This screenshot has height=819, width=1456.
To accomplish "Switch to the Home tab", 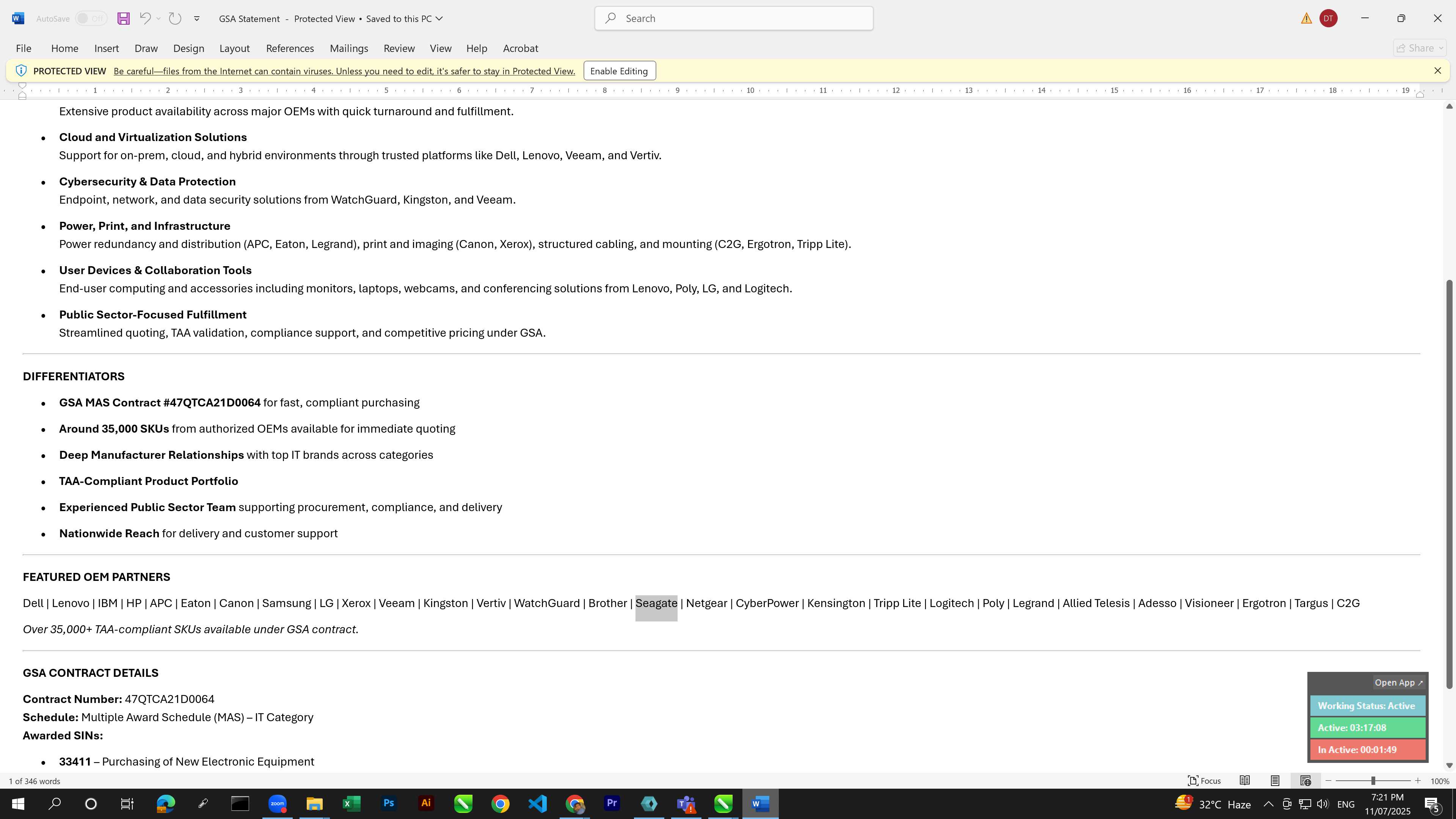I will (64, 48).
